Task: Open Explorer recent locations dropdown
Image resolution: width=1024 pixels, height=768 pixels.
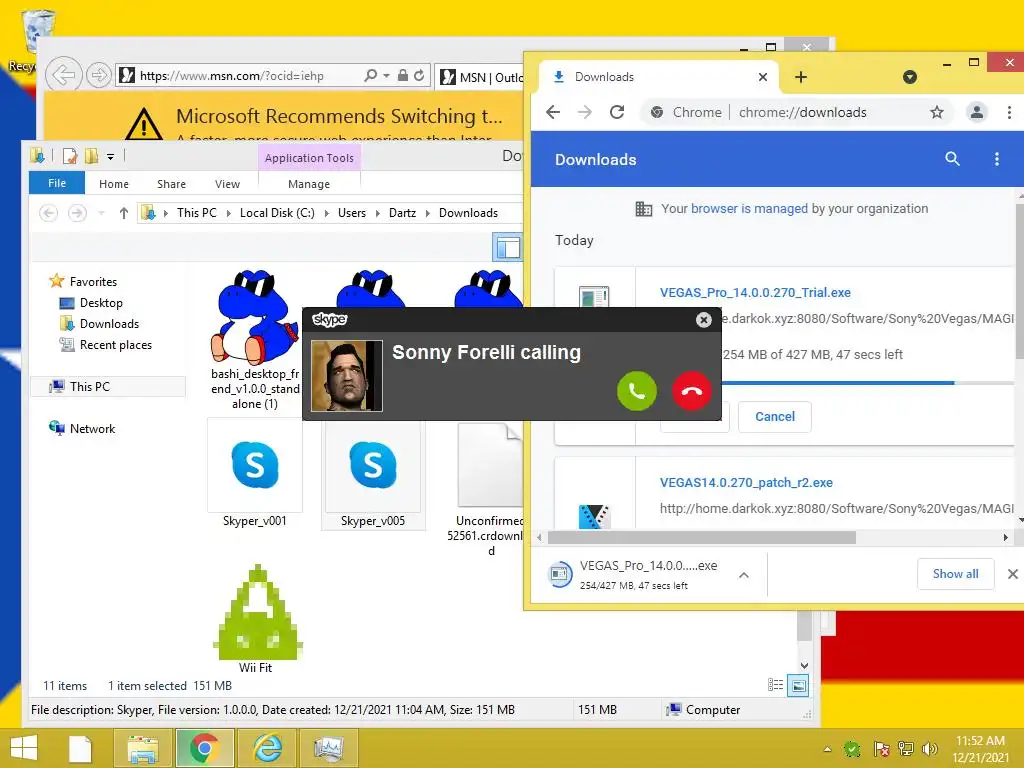Action: (101, 213)
